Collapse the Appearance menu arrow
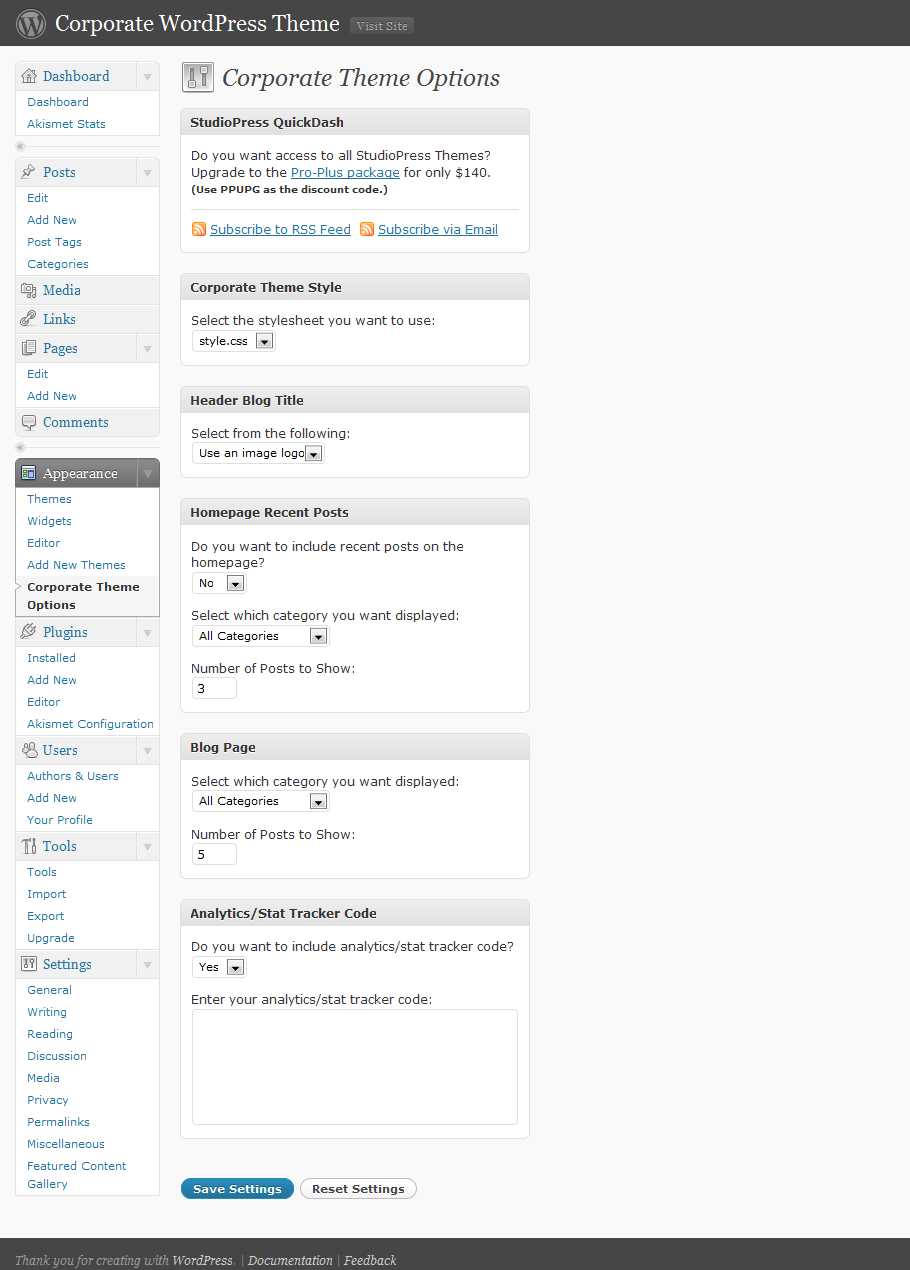Viewport: 910px width, 1270px height. tap(147, 473)
